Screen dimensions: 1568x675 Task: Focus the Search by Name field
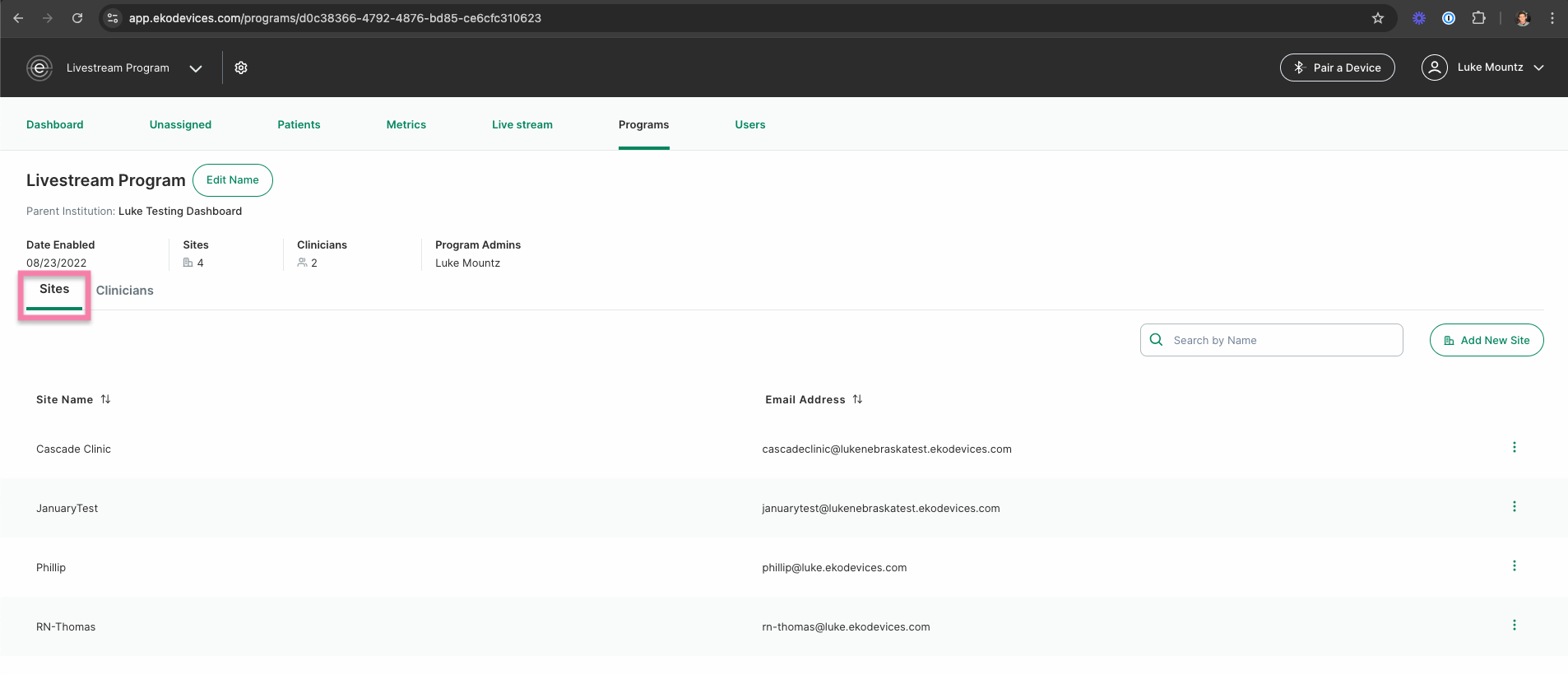point(1271,340)
